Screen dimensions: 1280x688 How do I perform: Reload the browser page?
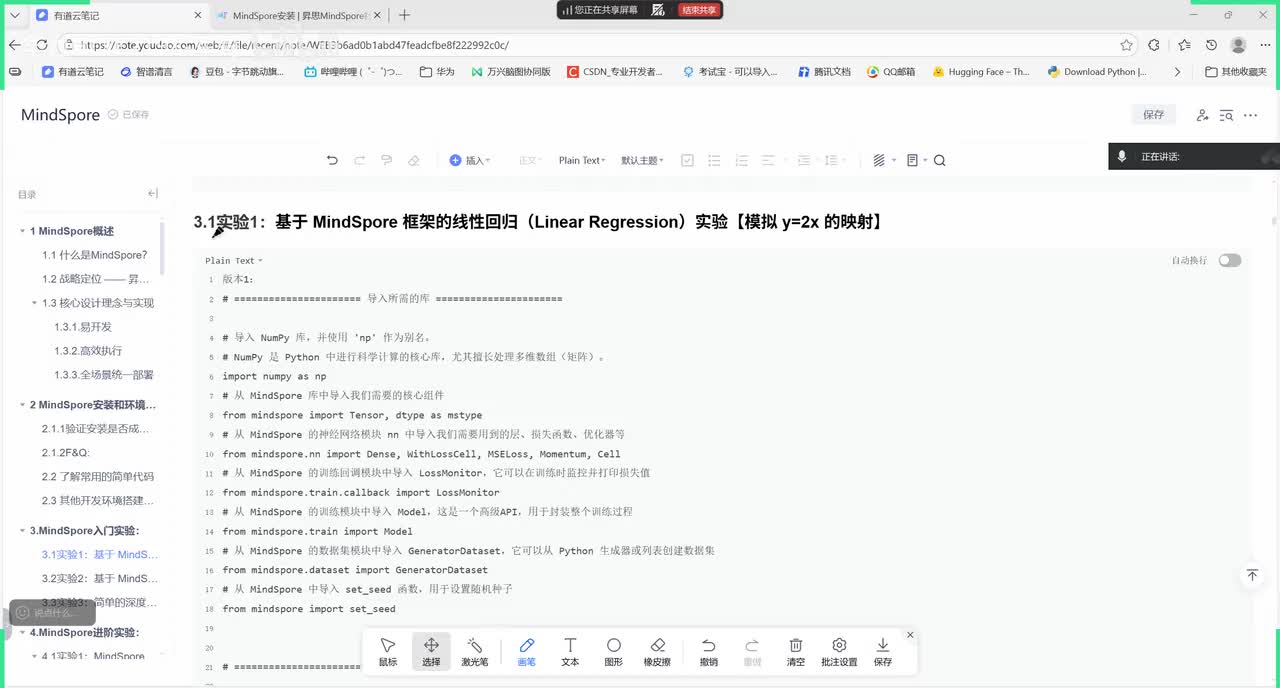(x=42, y=45)
